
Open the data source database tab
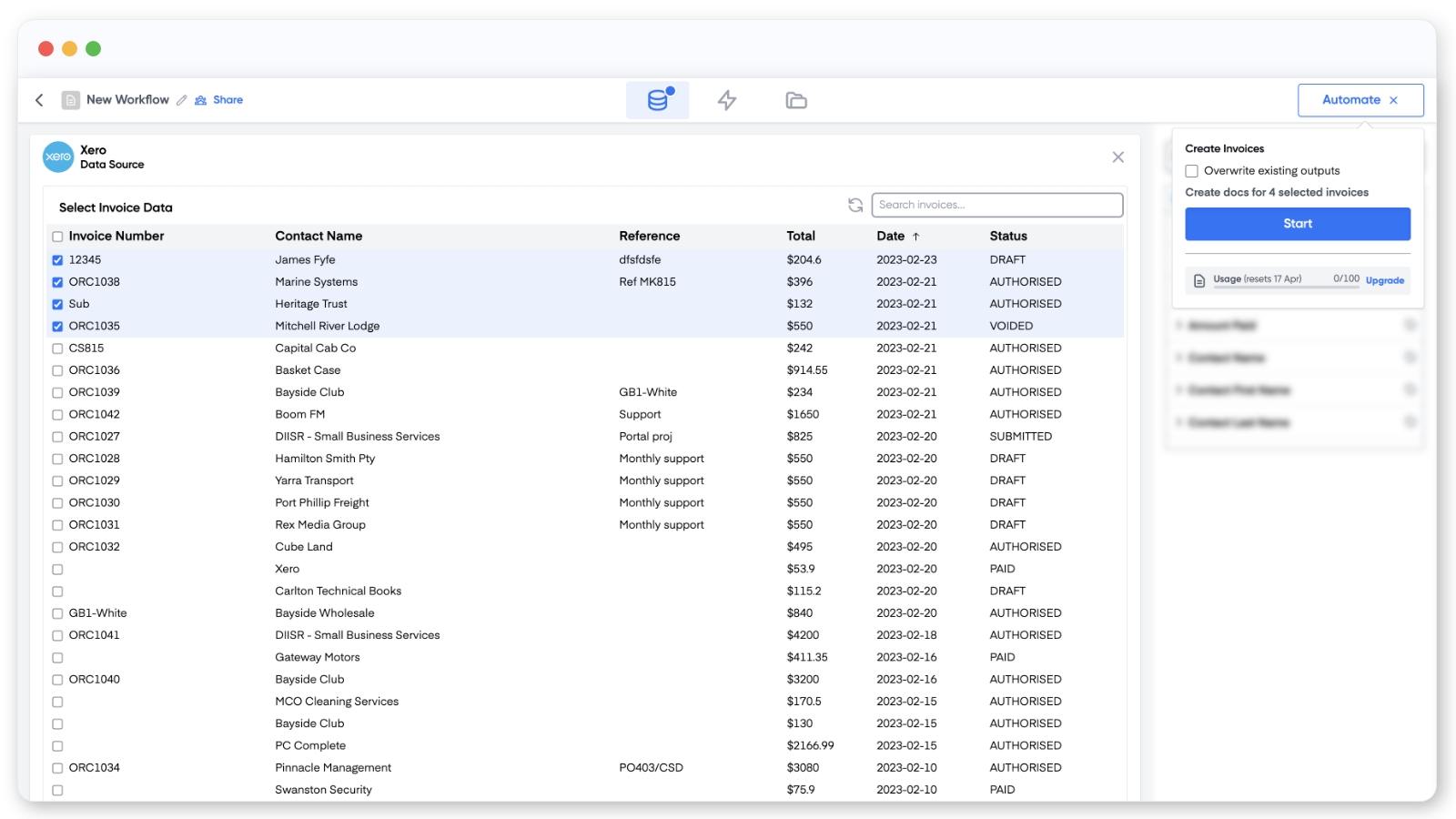click(658, 100)
